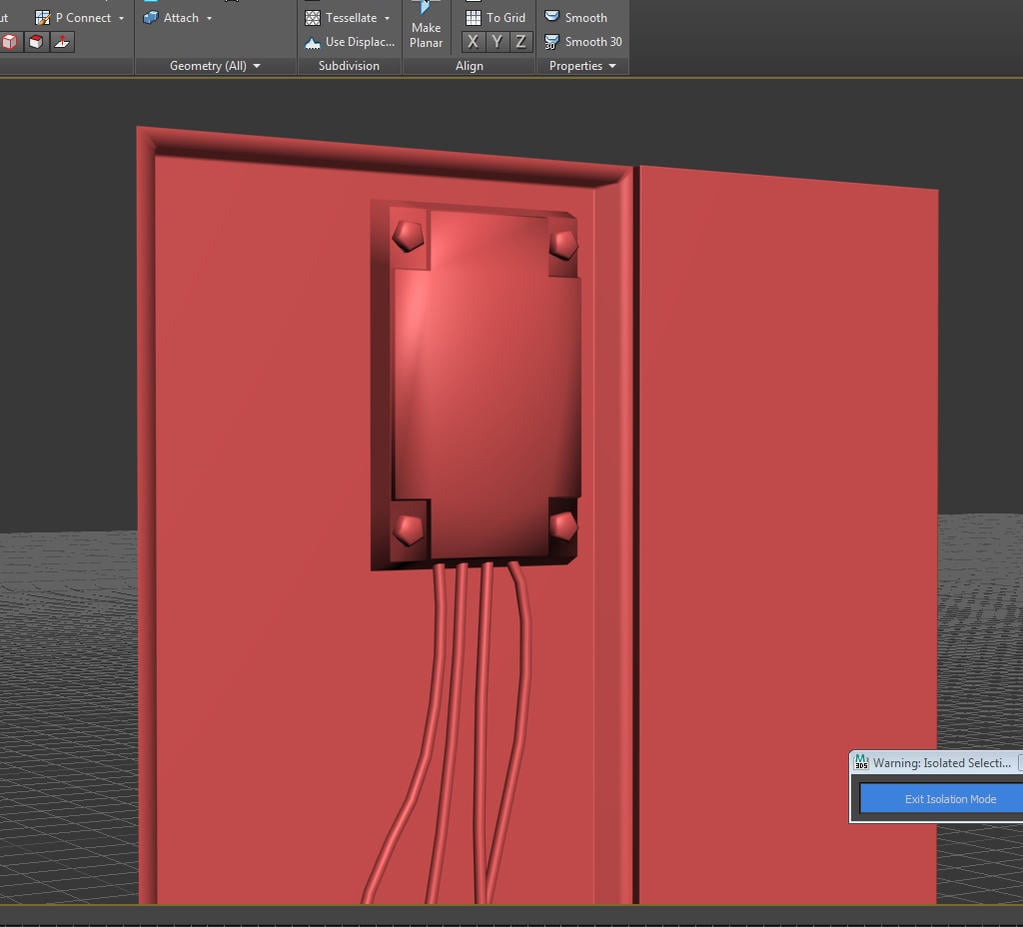Toggle the Z axis align constraint
Viewport: 1023px width, 927px height.
pyautogui.click(x=520, y=41)
